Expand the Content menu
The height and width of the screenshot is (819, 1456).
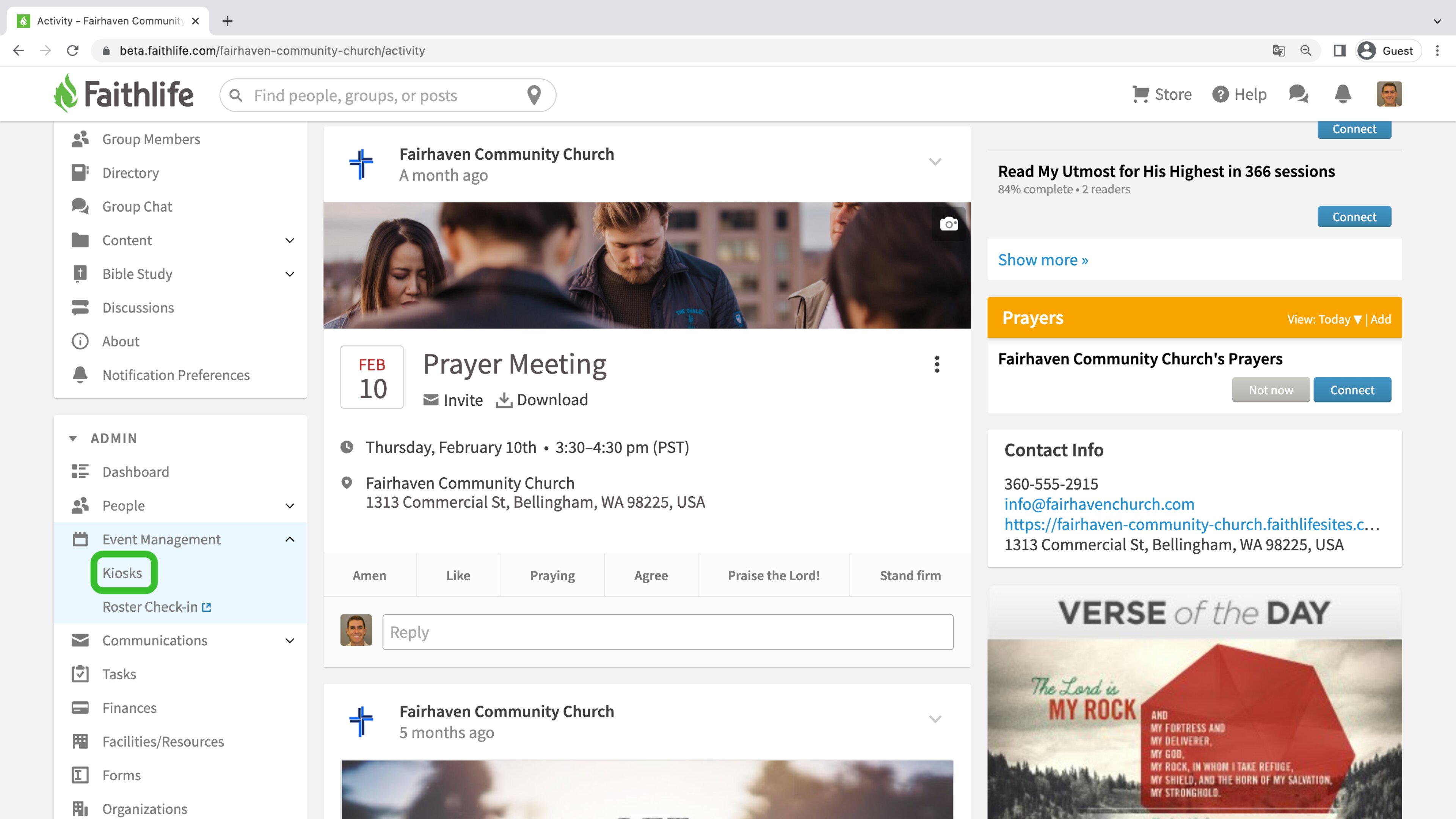tap(289, 240)
